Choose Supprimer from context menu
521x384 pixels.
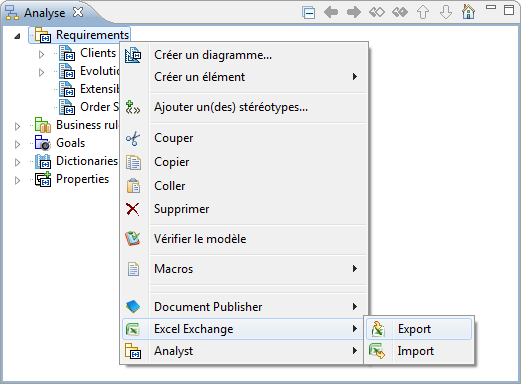tap(244, 209)
